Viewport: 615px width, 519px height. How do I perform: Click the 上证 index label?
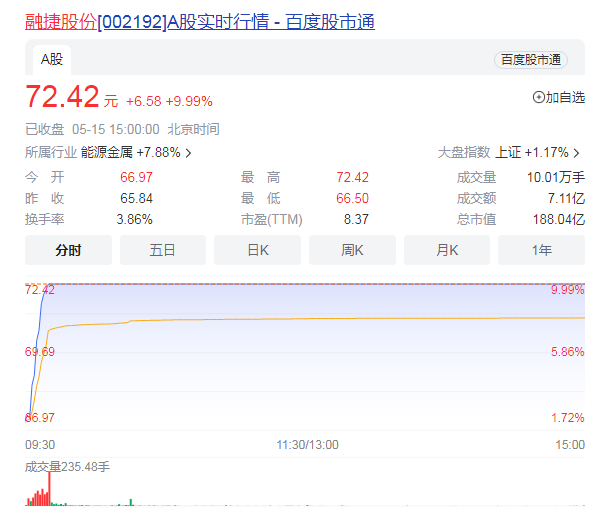click(x=507, y=153)
